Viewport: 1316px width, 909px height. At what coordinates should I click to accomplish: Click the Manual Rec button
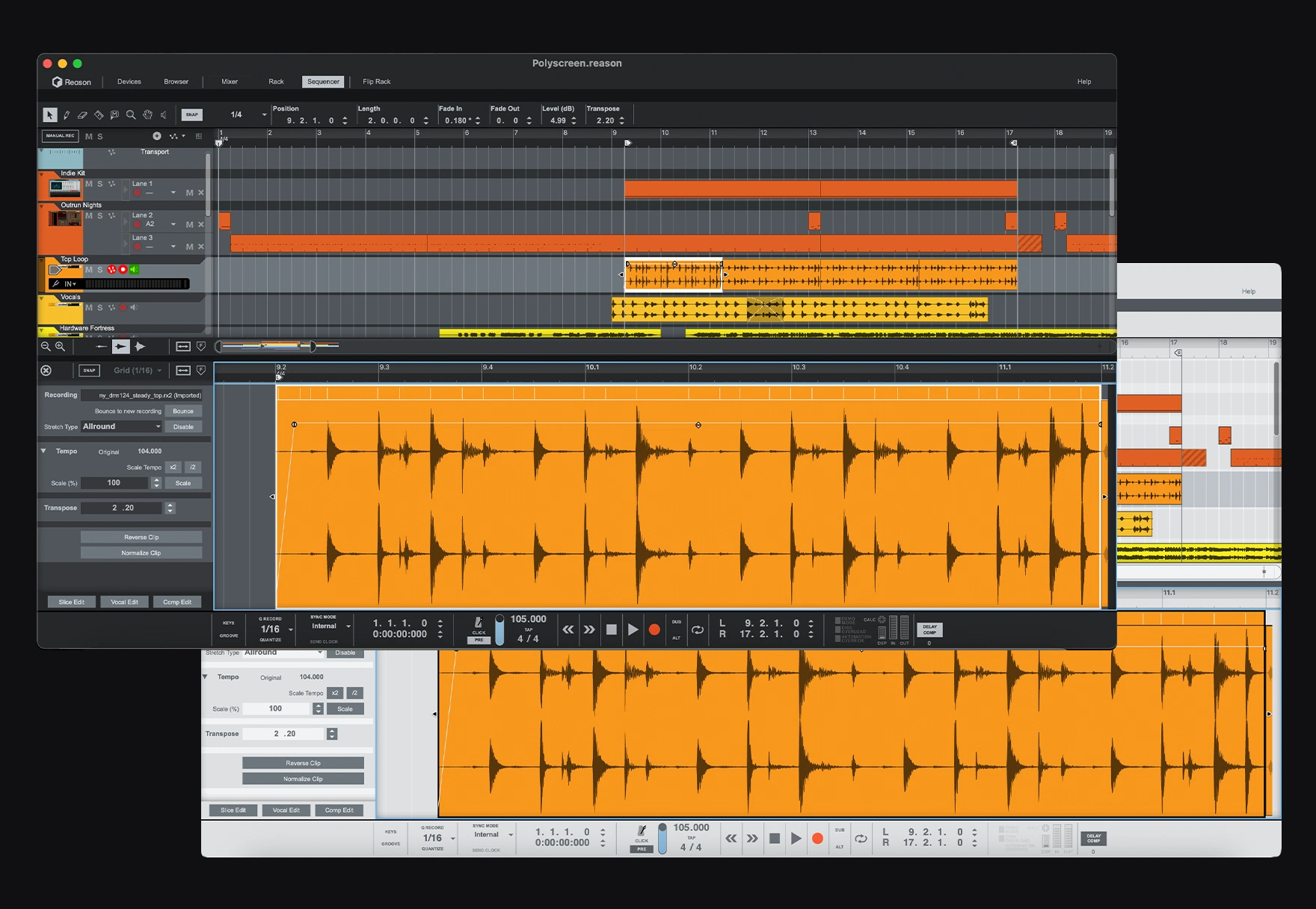(60, 136)
